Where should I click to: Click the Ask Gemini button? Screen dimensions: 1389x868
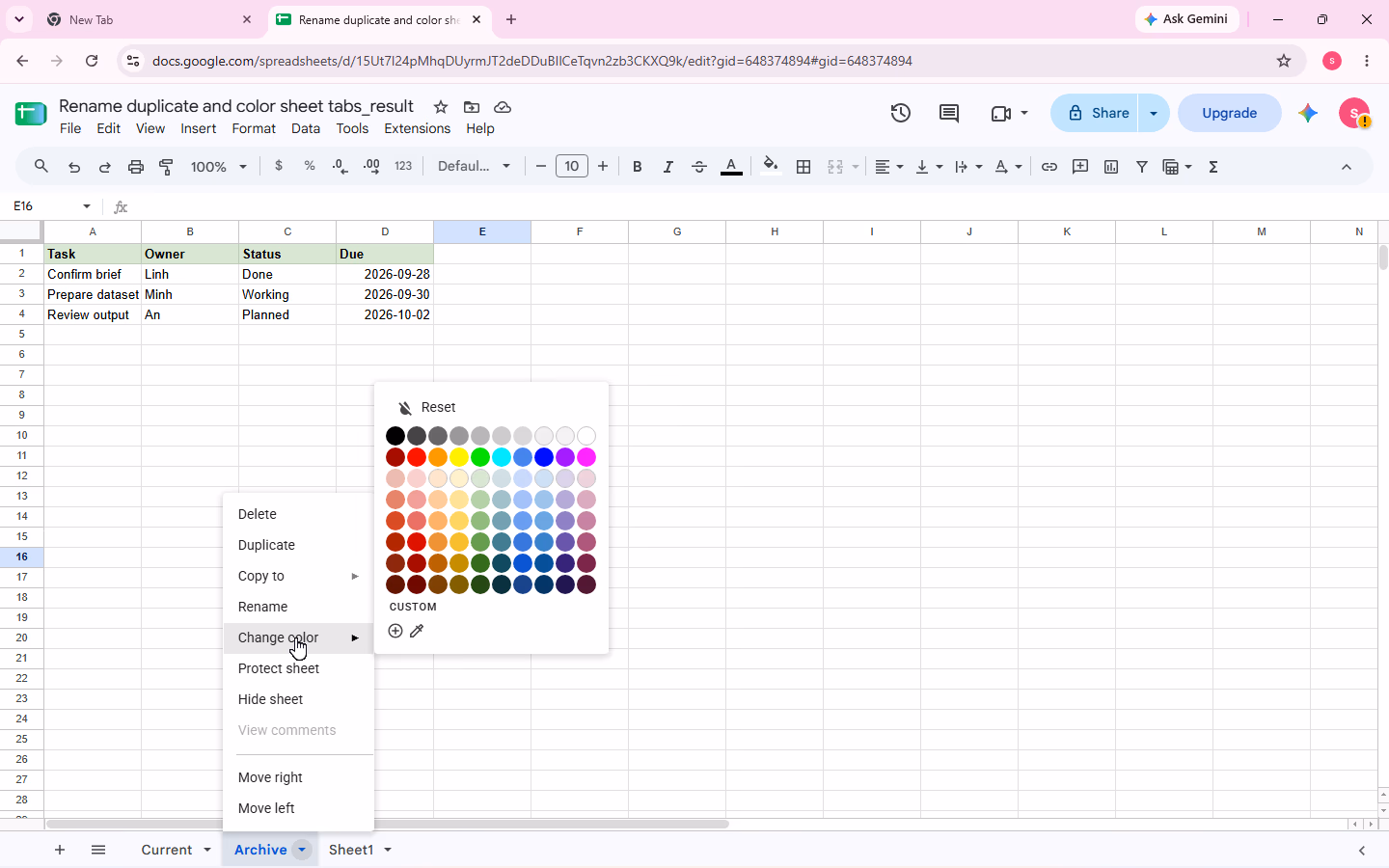point(1186,19)
